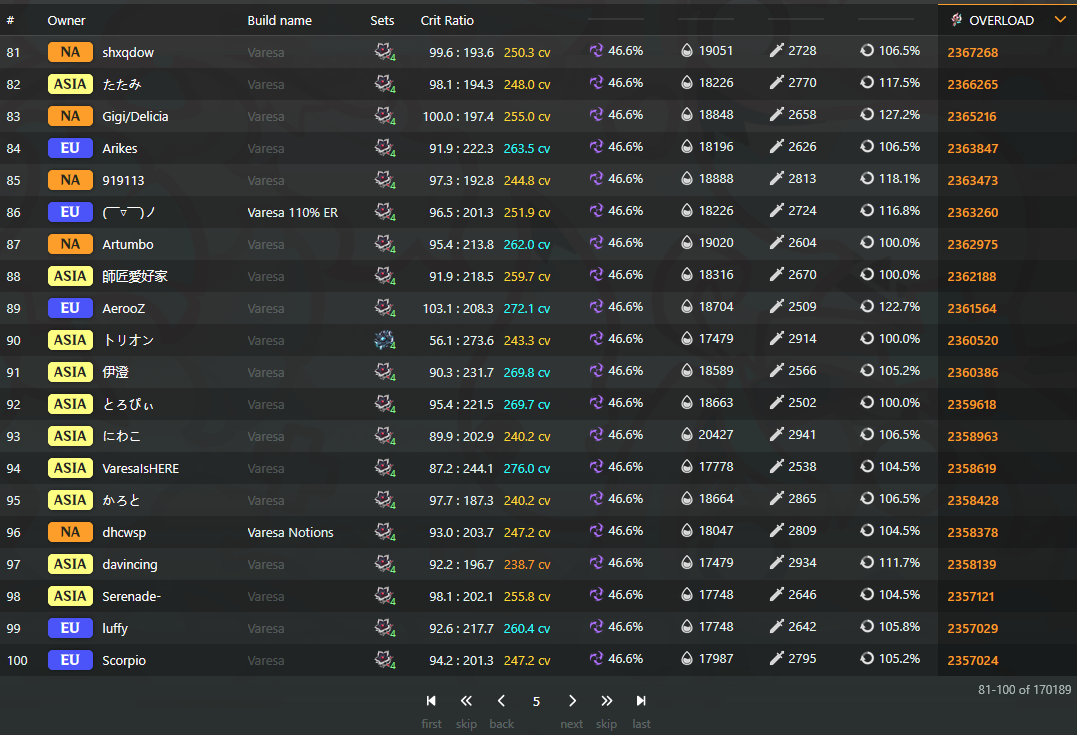
Task: Jump to the last page of results
Action: 641,701
